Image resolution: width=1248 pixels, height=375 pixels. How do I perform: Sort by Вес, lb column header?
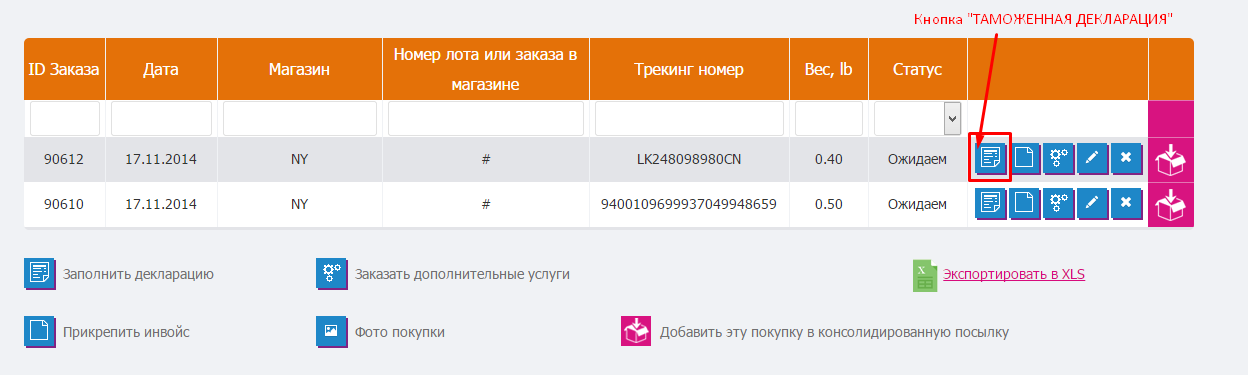[829, 70]
